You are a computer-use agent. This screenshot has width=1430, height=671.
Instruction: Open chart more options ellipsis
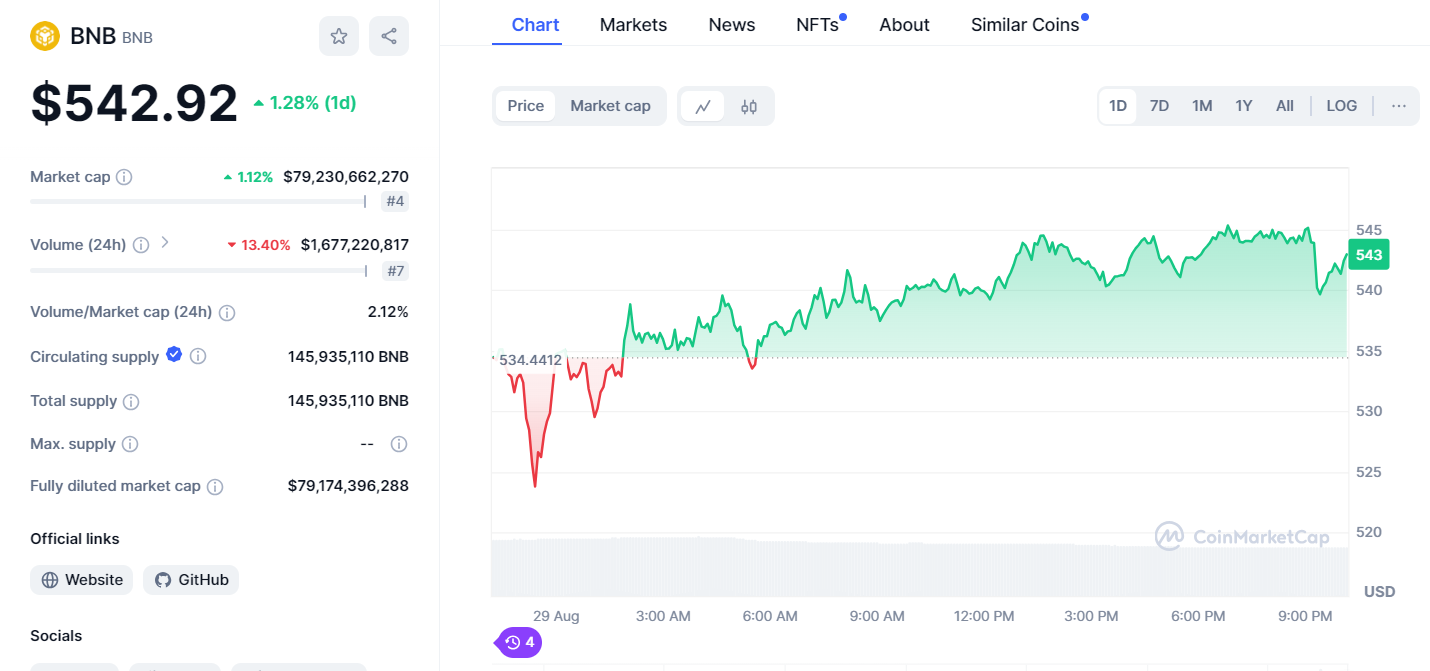pos(1399,106)
